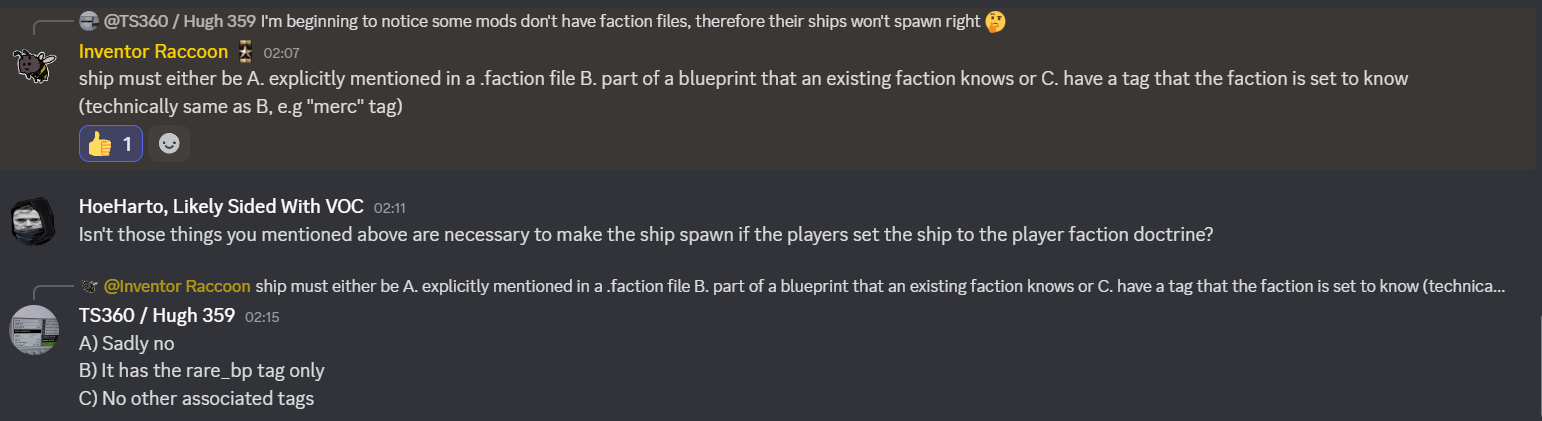
Task: Click the TS360 / Hugh 359 message author name
Action: [x=156, y=316]
